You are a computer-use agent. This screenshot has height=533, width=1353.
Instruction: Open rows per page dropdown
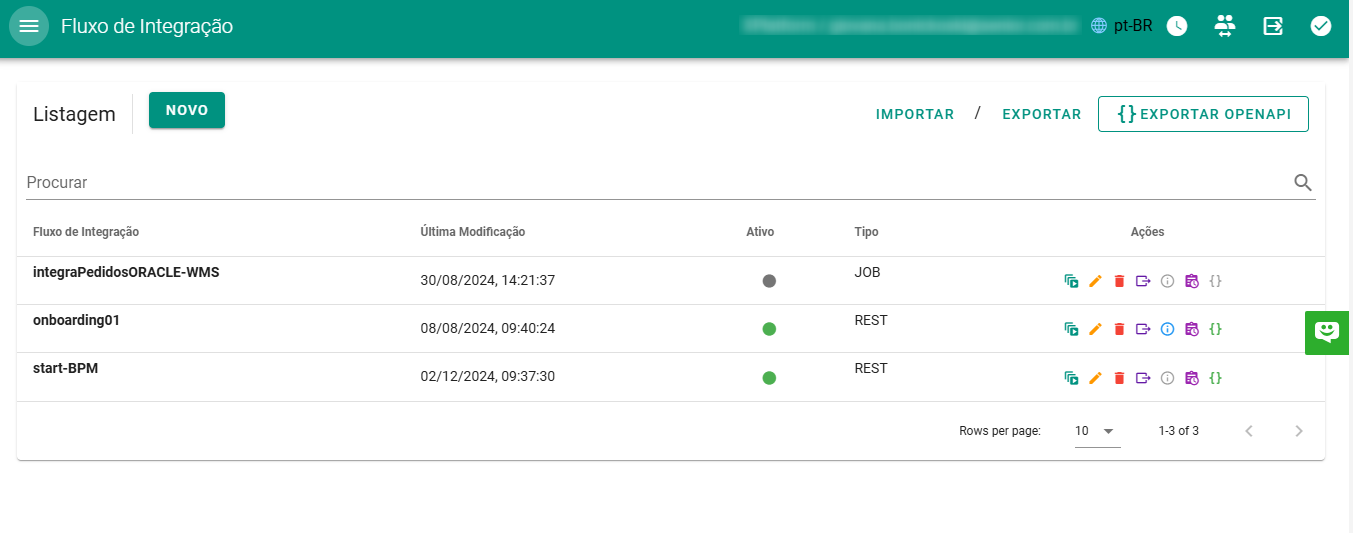point(1097,431)
